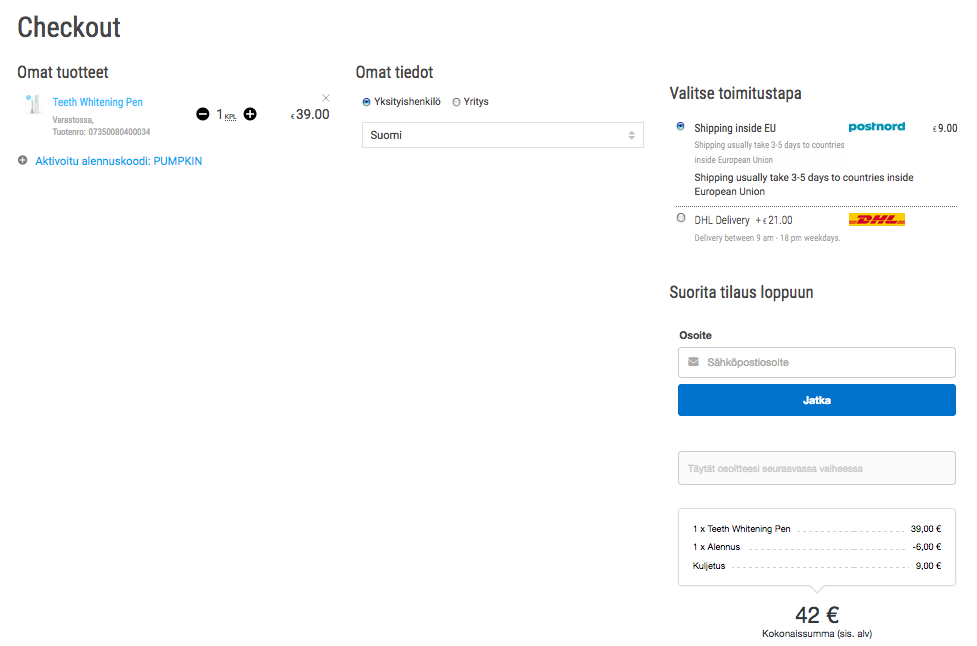Click the DHL logo

876,220
